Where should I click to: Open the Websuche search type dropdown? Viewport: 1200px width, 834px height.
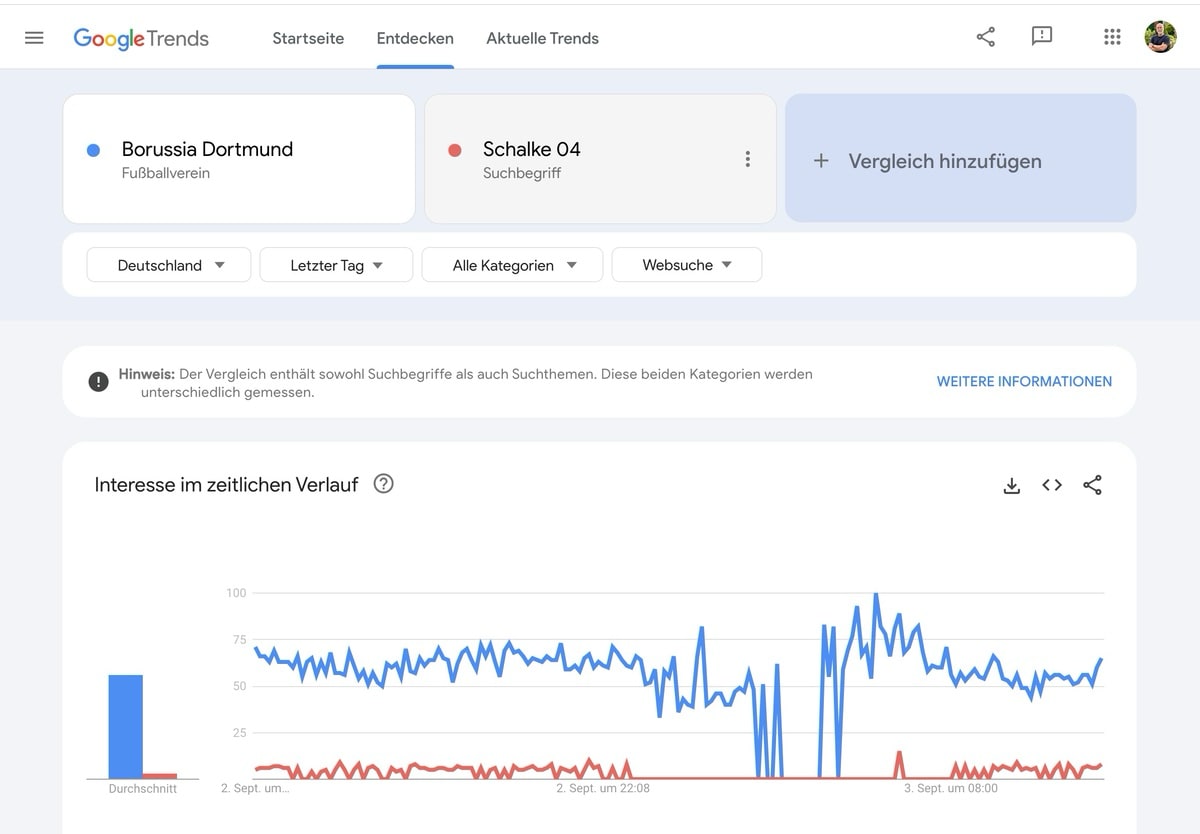687,265
